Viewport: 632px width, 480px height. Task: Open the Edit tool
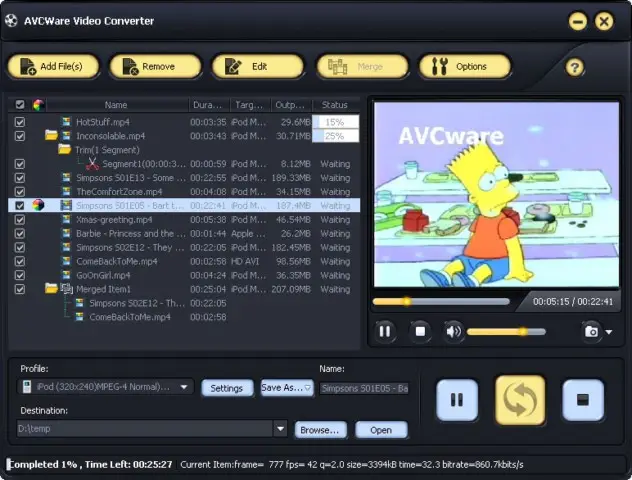[x=258, y=66]
